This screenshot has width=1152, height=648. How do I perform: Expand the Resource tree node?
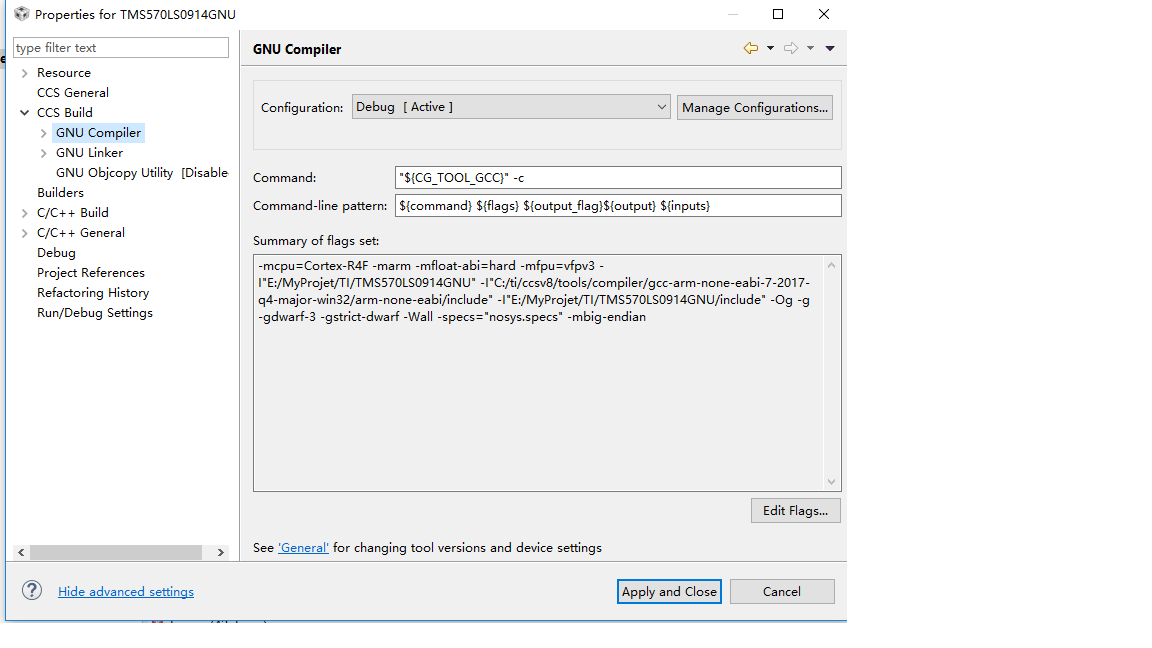click(25, 73)
